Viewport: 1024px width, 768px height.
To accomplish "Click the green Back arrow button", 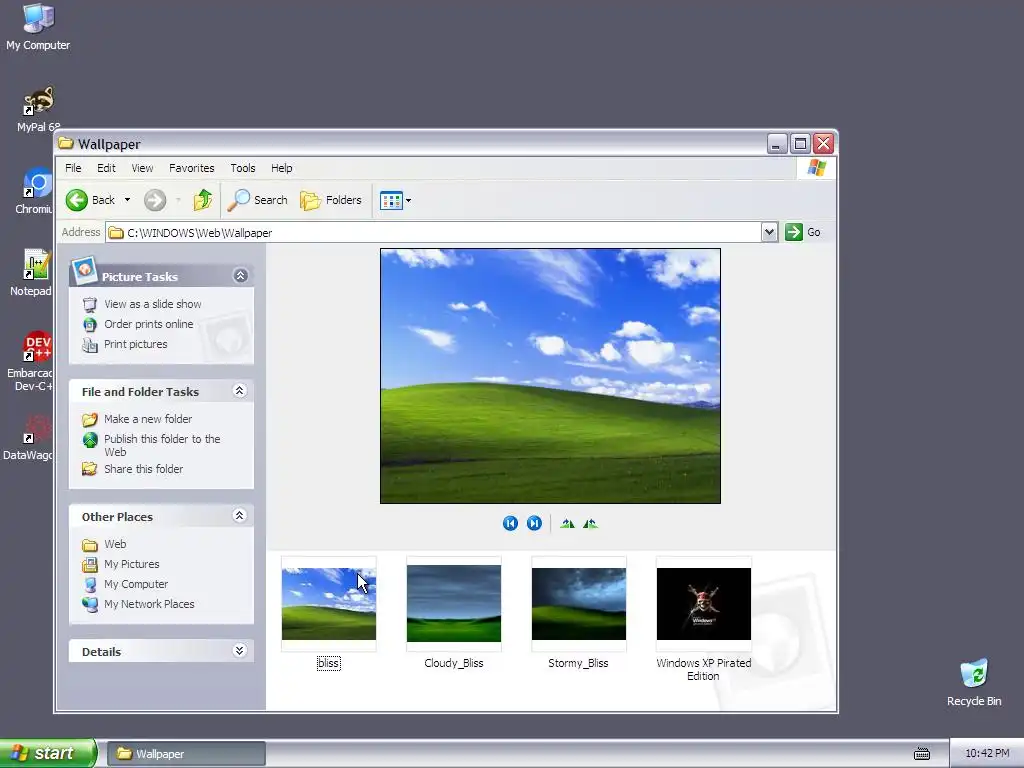I will point(76,200).
